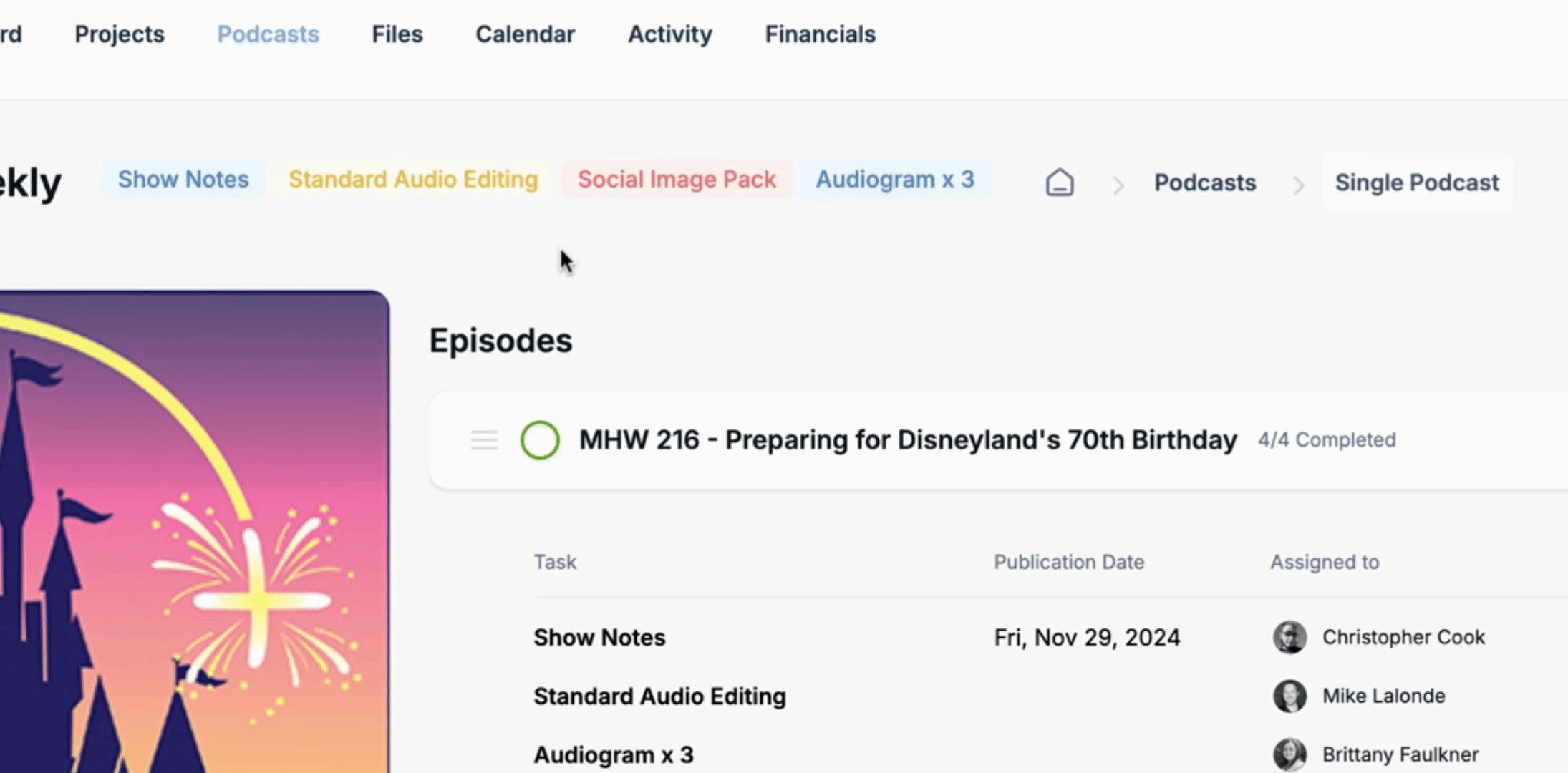
Task: Open the Audiogram x 3 task
Action: click(614, 754)
